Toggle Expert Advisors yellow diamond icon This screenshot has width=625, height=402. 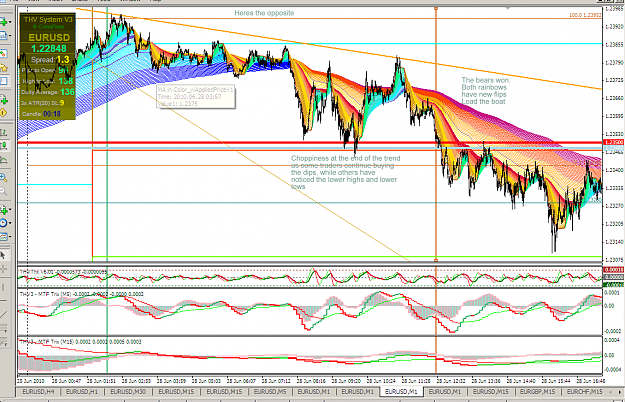(4, 113)
